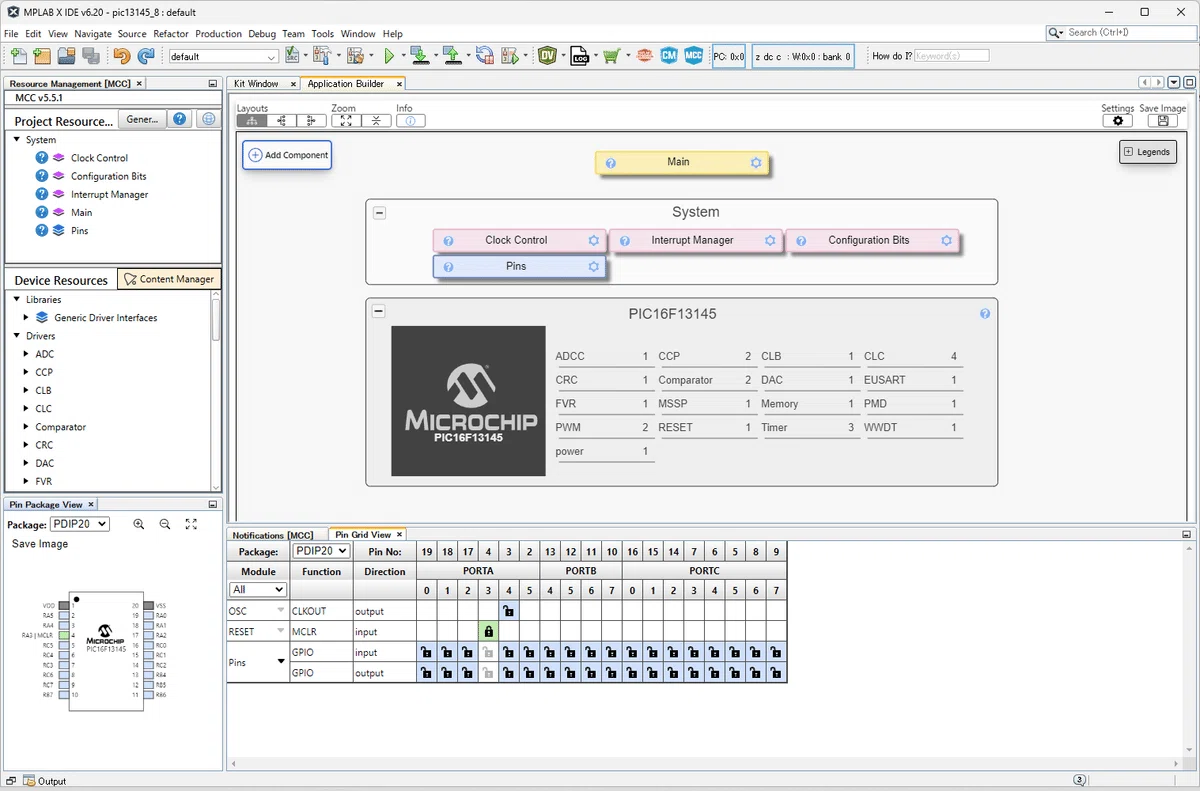Click the Redo arrow icon
The image size is (1200, 791).
[146, 57]
